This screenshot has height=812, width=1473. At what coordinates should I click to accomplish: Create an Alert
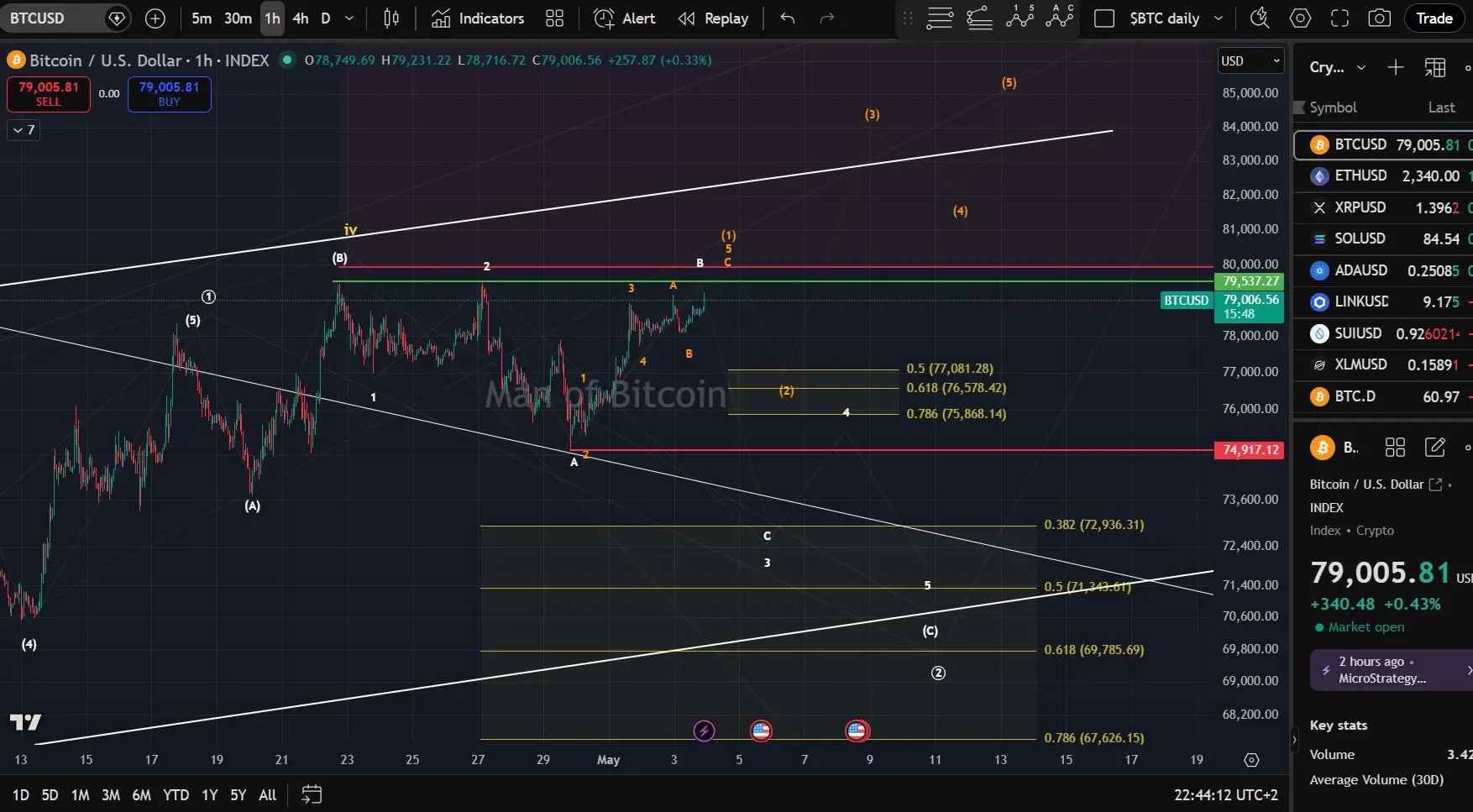tap(624, 18)
